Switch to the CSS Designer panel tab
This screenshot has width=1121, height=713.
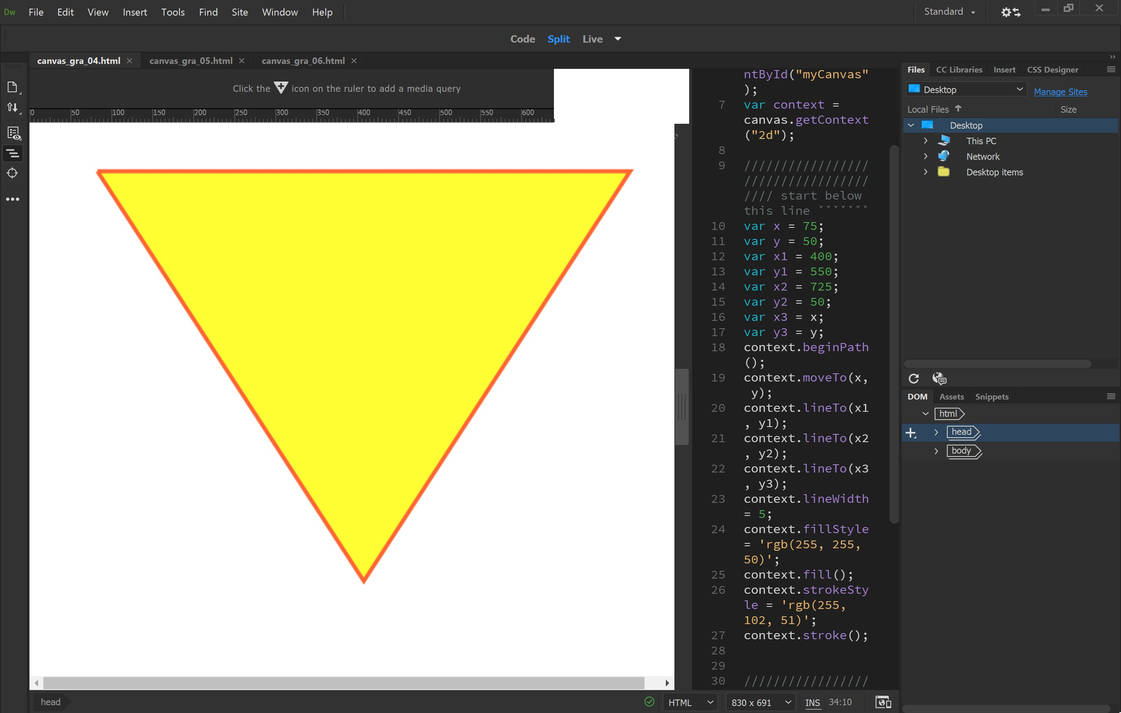click(x=1052, y=69)
